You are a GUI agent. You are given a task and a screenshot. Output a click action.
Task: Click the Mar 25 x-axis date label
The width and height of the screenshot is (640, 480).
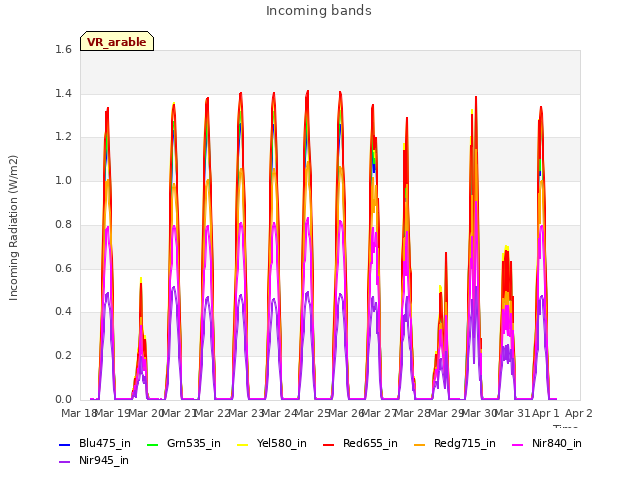pyautogui.click(x=312, y=413)
